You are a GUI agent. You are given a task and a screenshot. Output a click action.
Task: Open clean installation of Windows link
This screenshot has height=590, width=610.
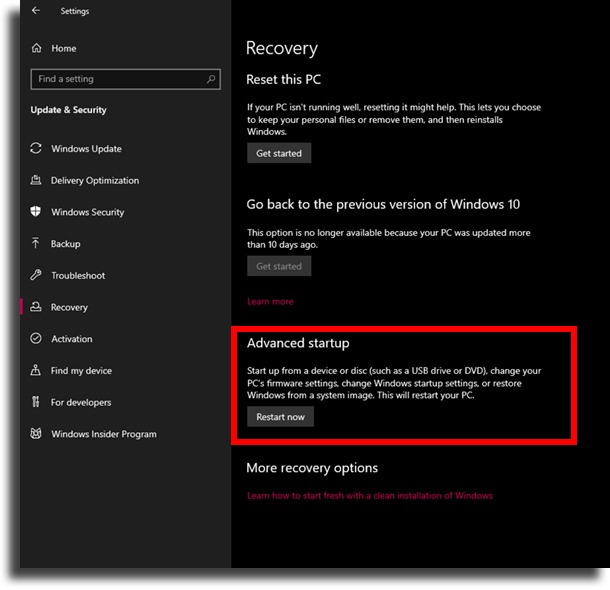[x=370, y=495]
